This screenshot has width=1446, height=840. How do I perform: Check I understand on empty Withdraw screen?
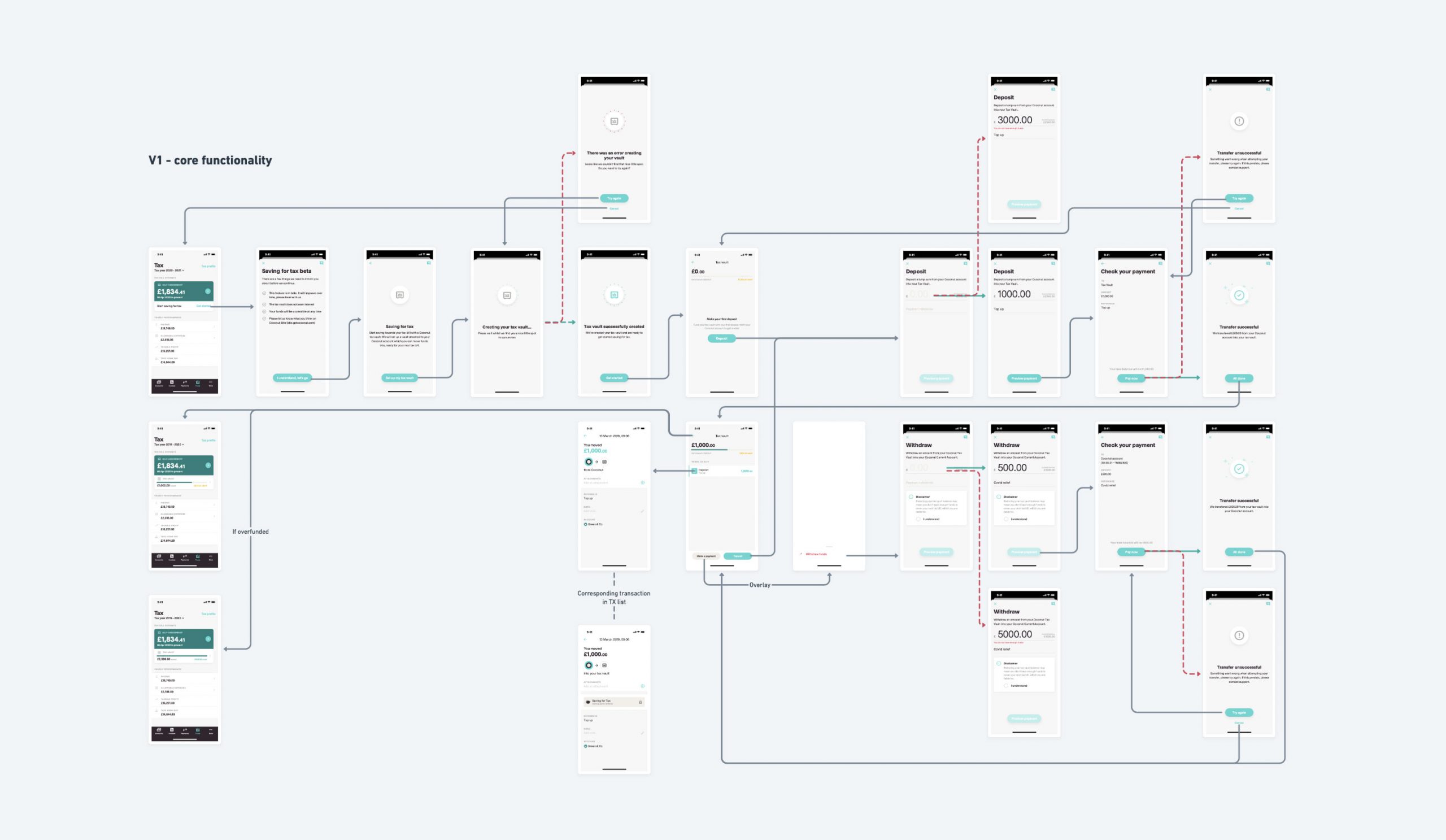click(x=918, y=519)
